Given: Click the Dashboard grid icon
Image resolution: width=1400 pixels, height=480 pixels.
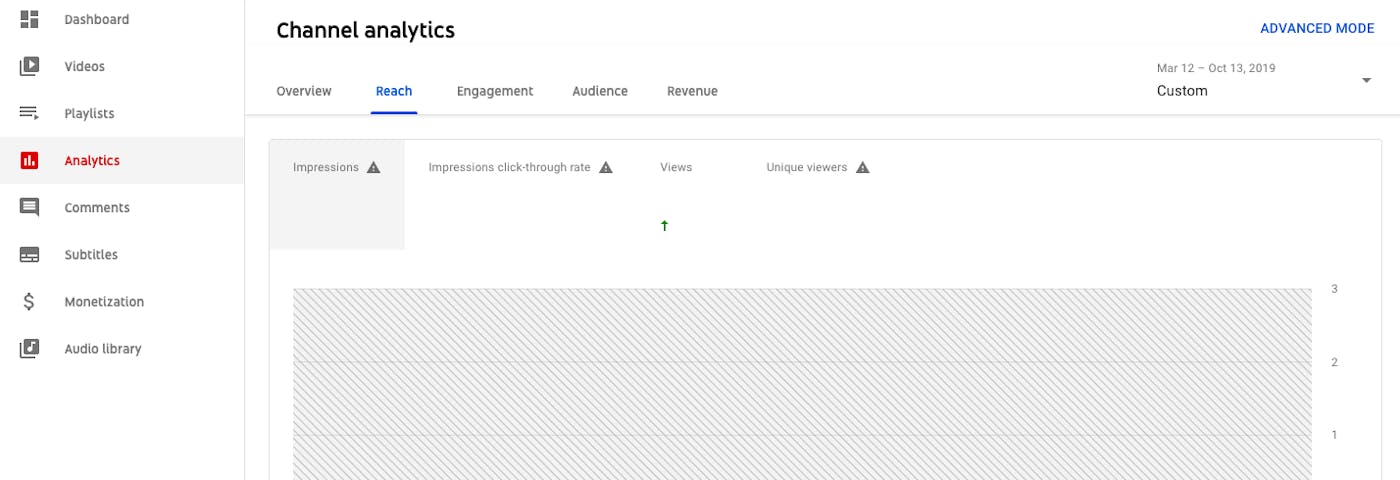Looking at the screenshot, I should (30, 19).
